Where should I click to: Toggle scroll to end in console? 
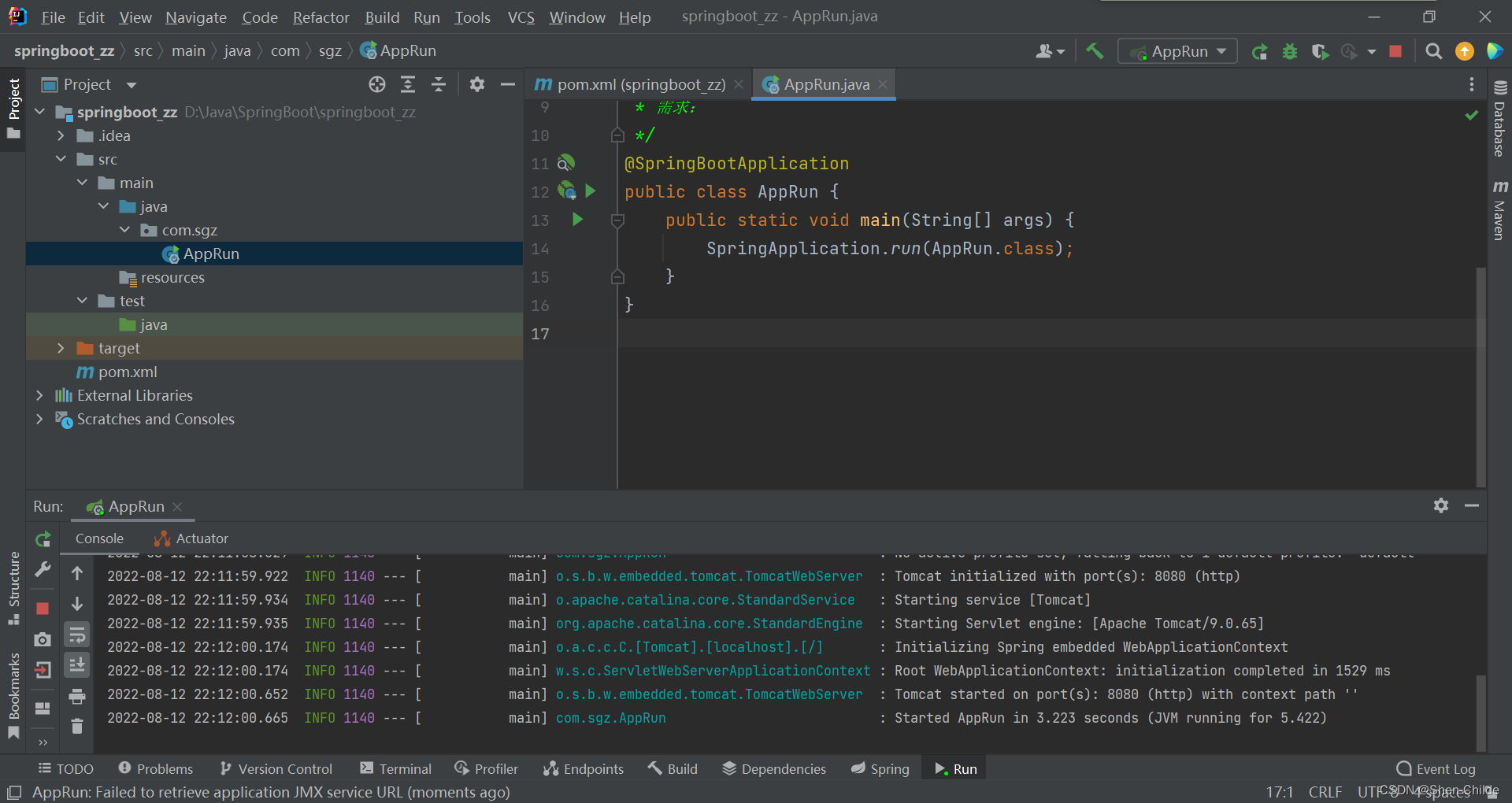pyautogui.click(x=77, y=665)
